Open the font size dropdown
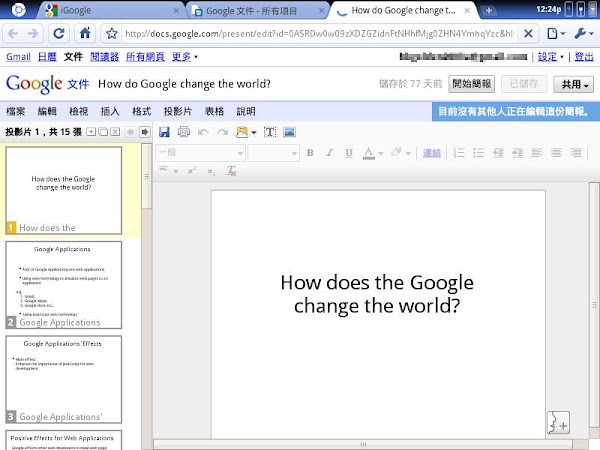This screenshot has width=600, height=450. tap(273, 153)
